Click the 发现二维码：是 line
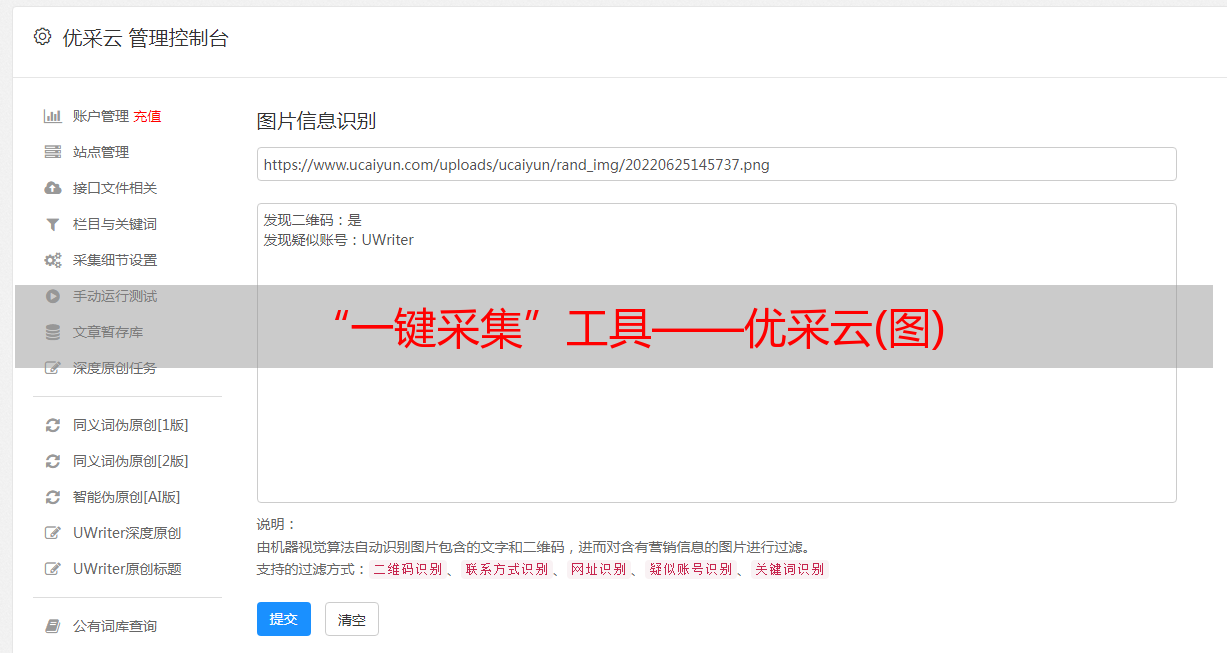The image size is (1227, 653). point(312,220)
